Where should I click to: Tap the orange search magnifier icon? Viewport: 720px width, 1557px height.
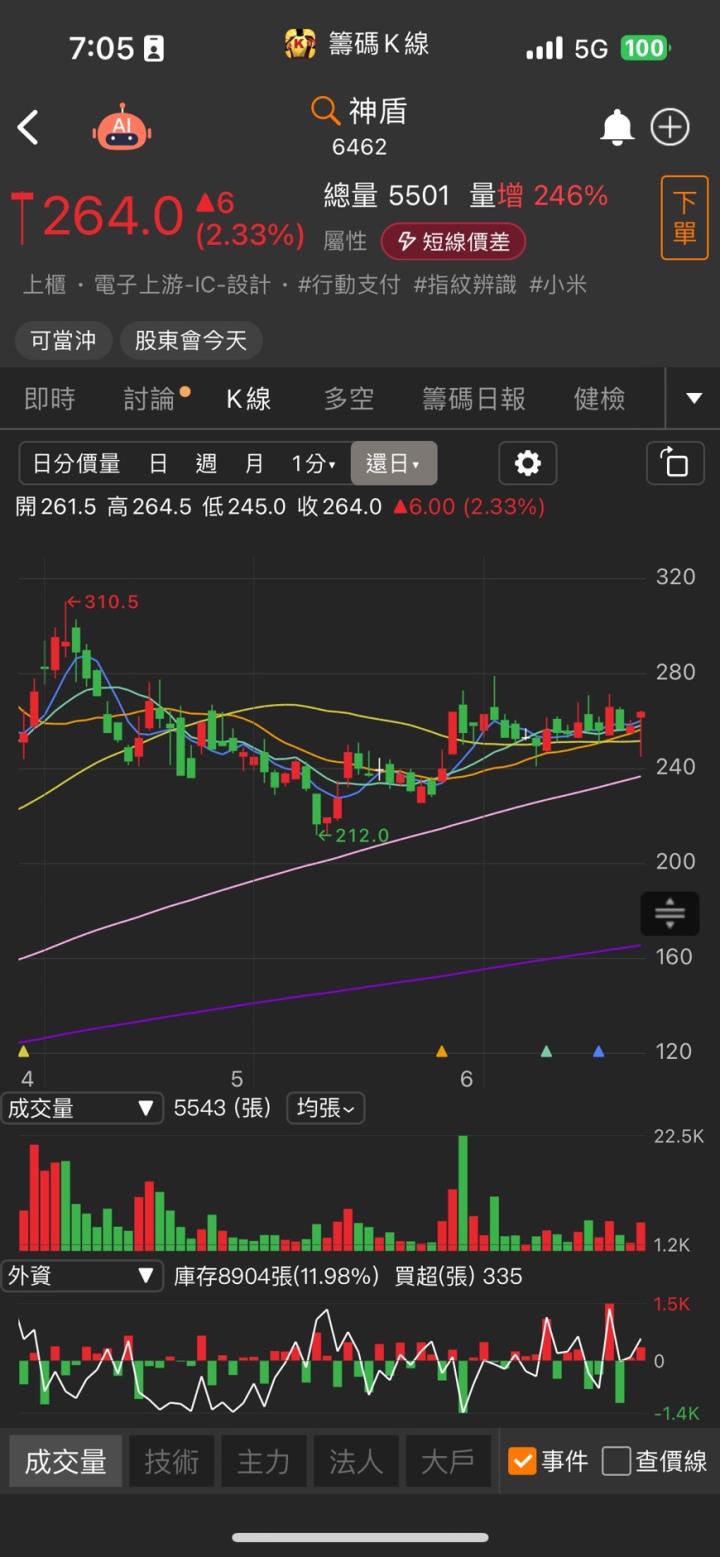[325, 110]
